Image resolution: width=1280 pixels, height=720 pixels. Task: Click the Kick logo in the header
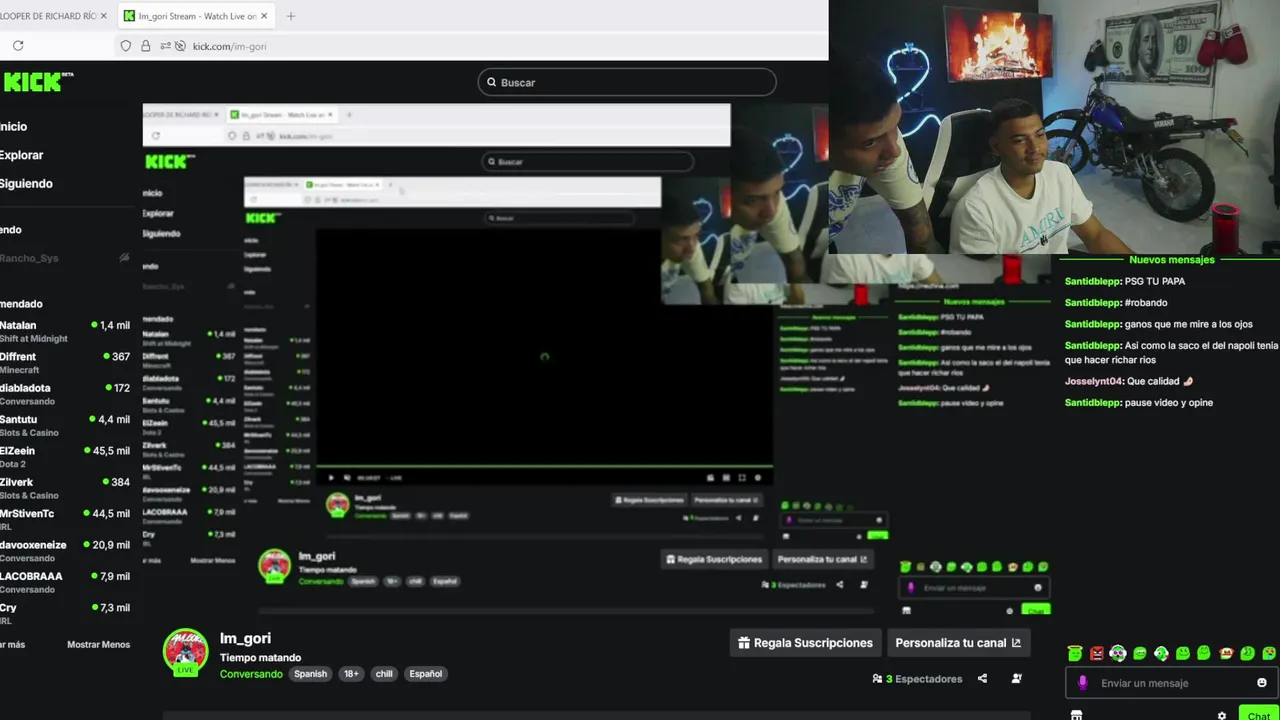point(38,82)
